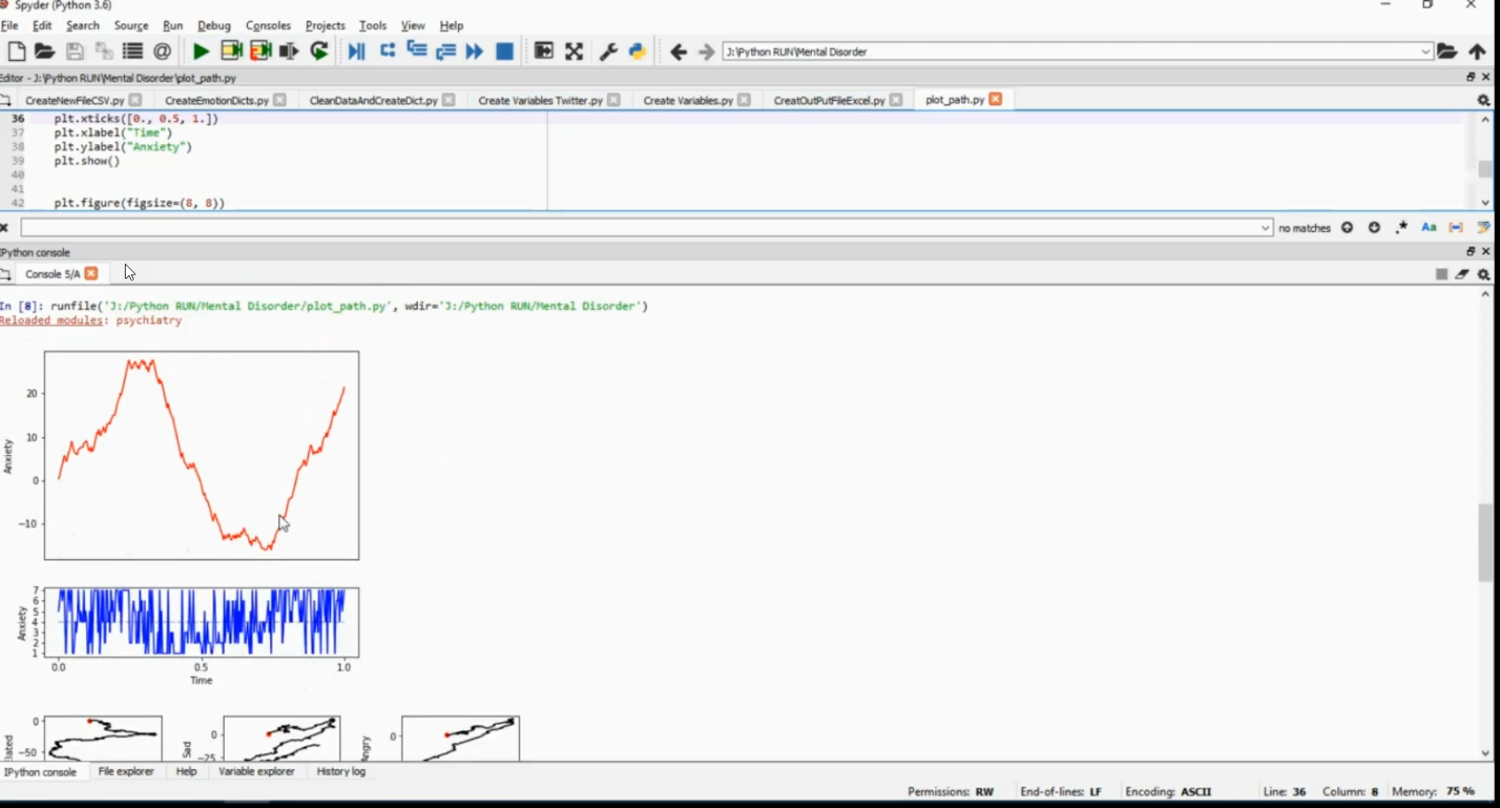
Task: Close the plot_path.py editor tab
Action: coord(995,99)
